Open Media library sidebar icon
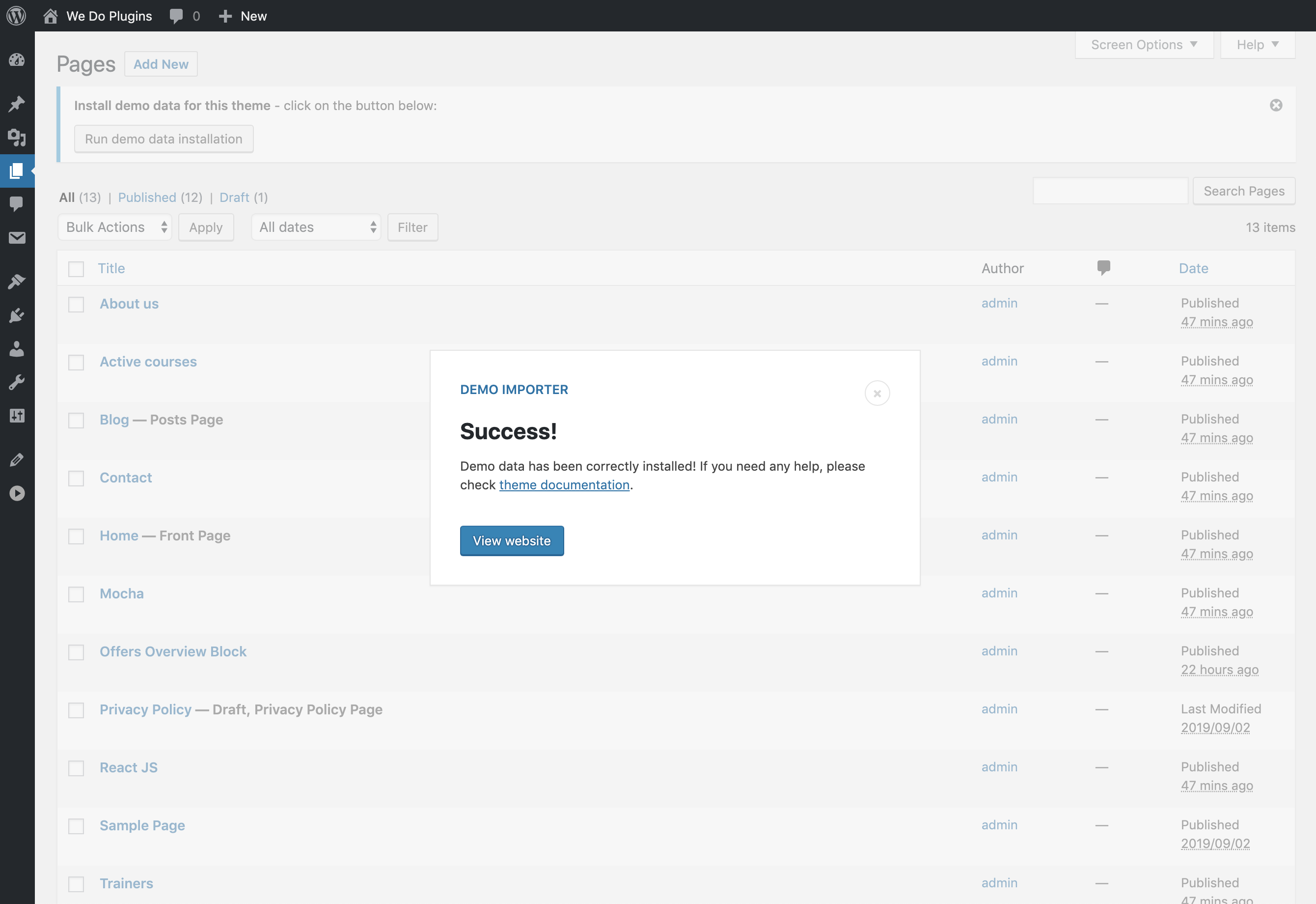Image resolution: width=1316 pixels, height=904 pixels. click(17, 137)
